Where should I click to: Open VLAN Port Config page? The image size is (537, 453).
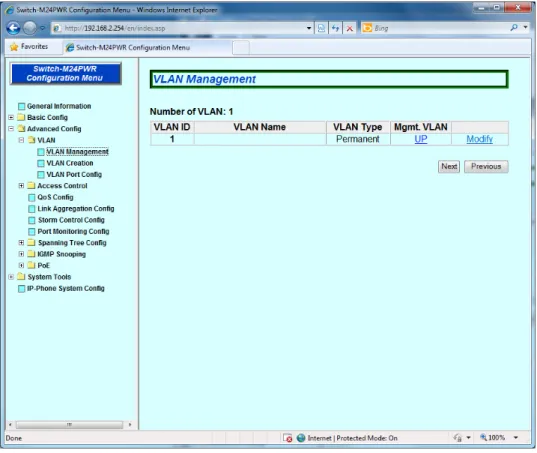coord(74,174)
